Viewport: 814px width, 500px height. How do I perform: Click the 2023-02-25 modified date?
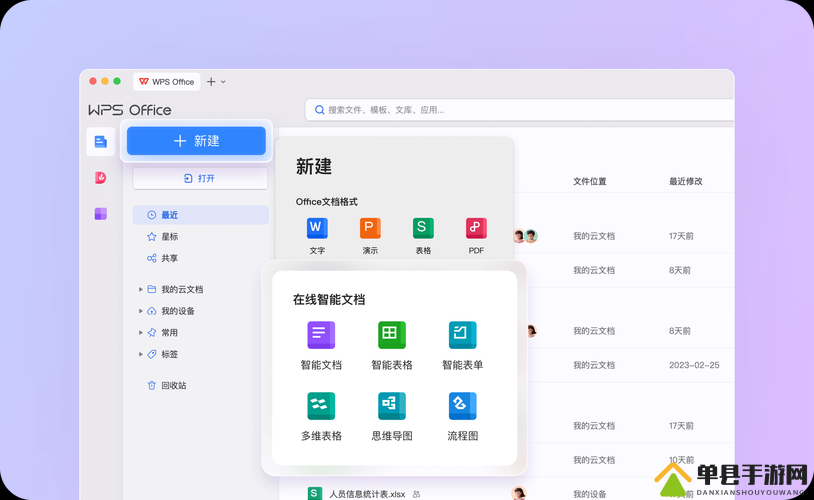(x=694, y=365)
